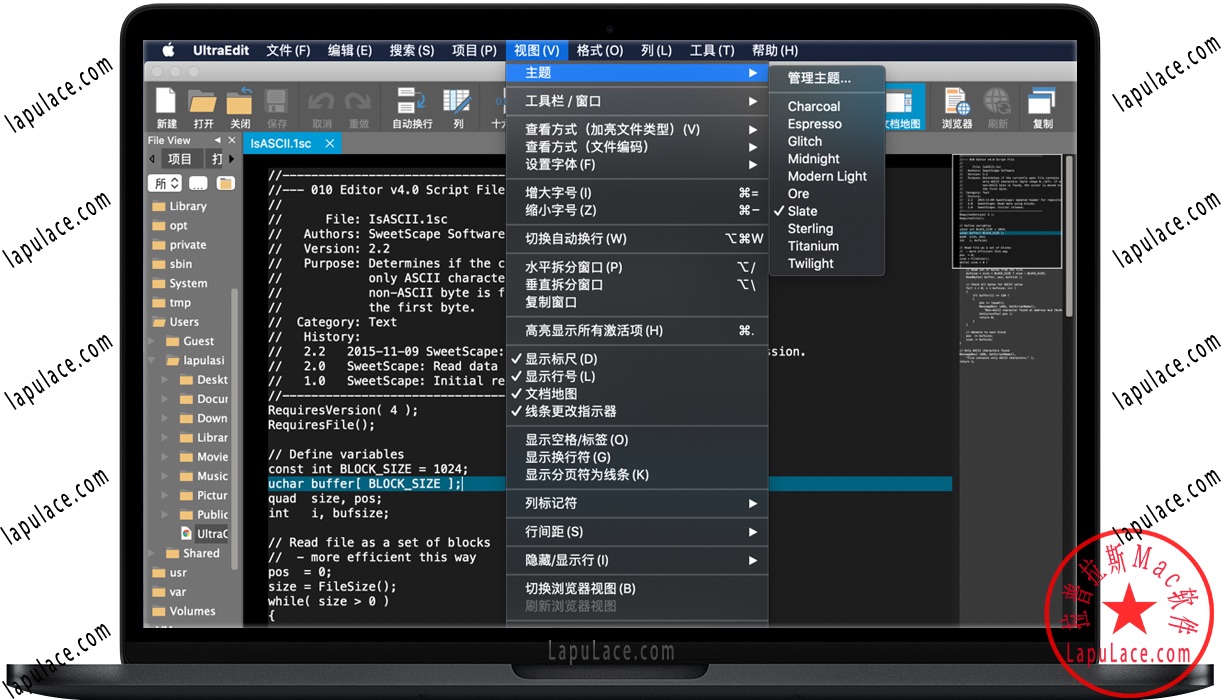Expand the 列标记符 submenu
This screenshot has width=1221, height=700.
(637, 503)
